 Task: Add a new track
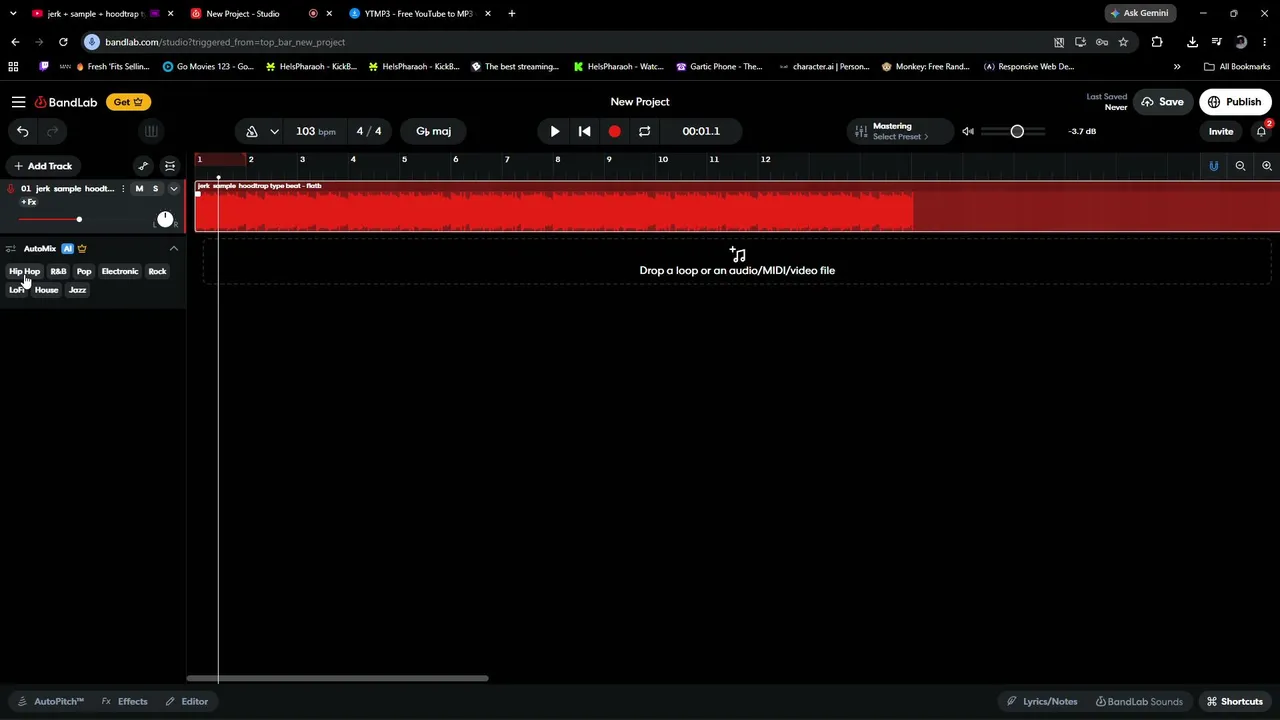[43, 166]
